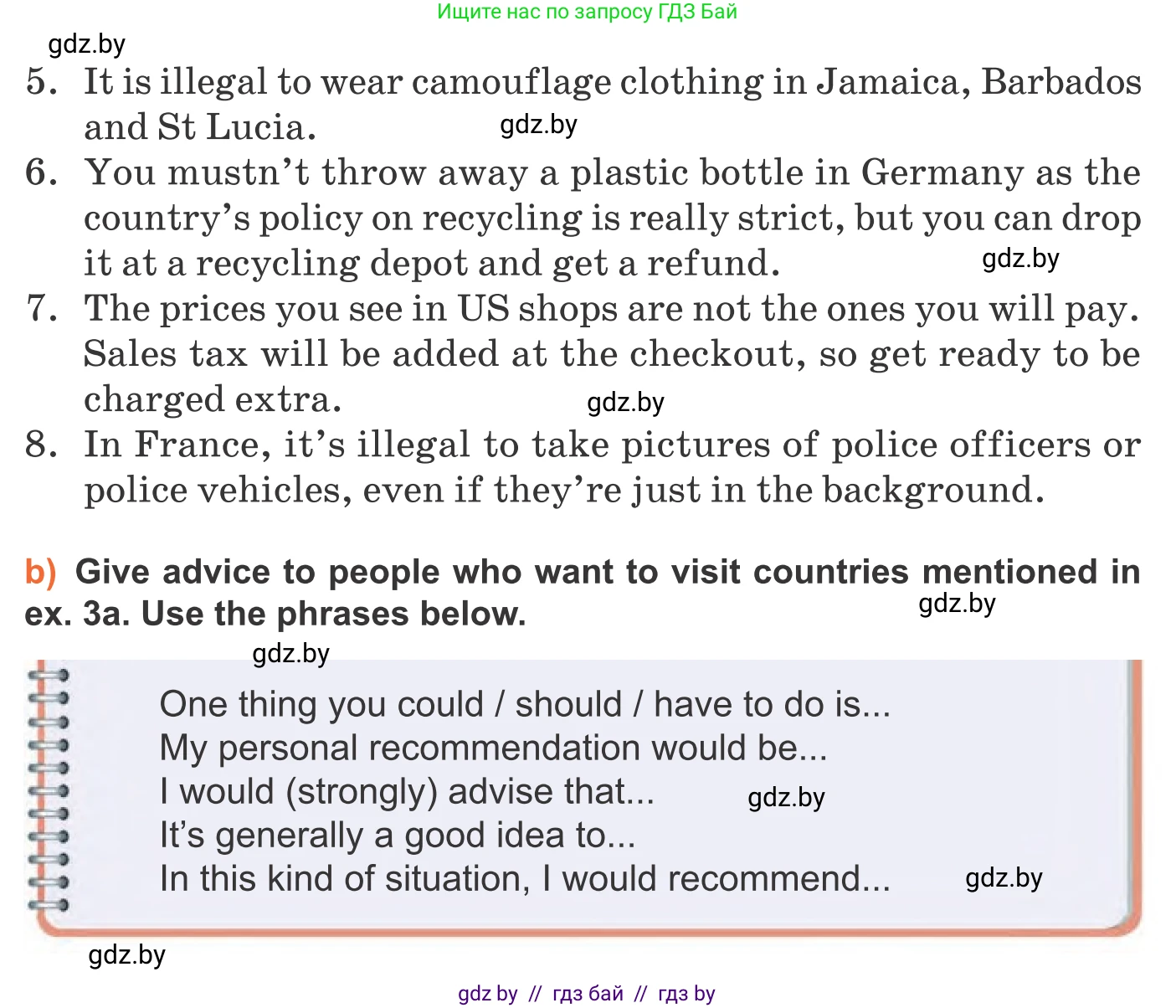Click the orange letter b) task marker
Image resolution: width=1176 pixels, height=1008 pixels.
tap(40, 572)
